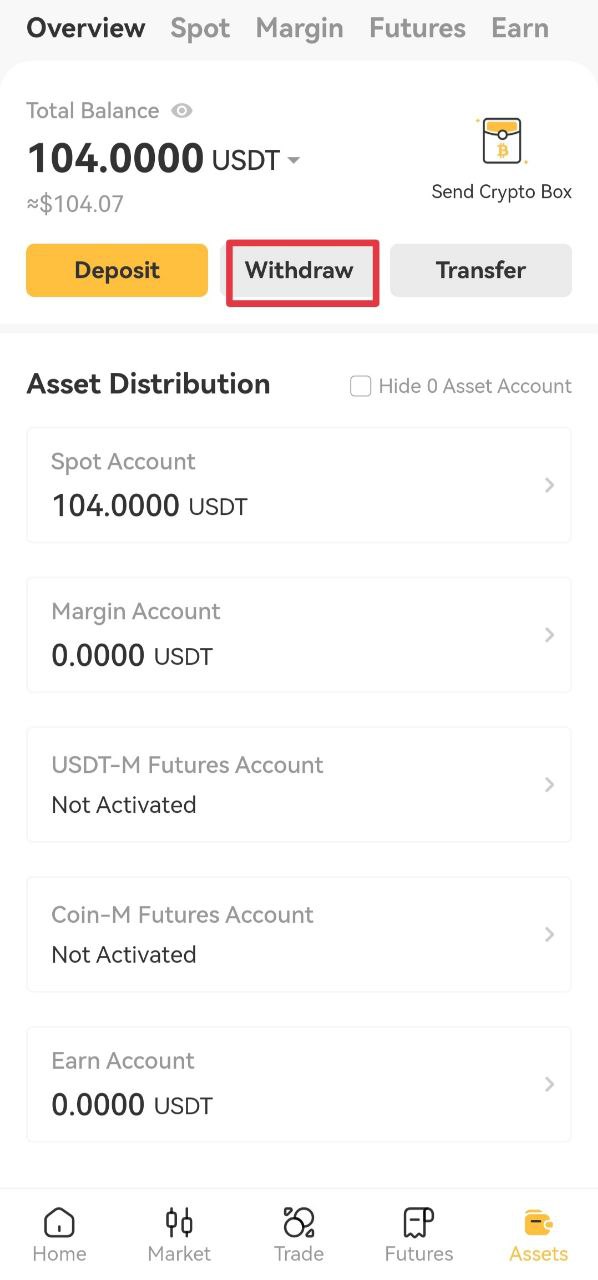This screenshot has height=1280, width=598.
Task: Open the Futures icon in bottom bar
Action: [419, 1222]
